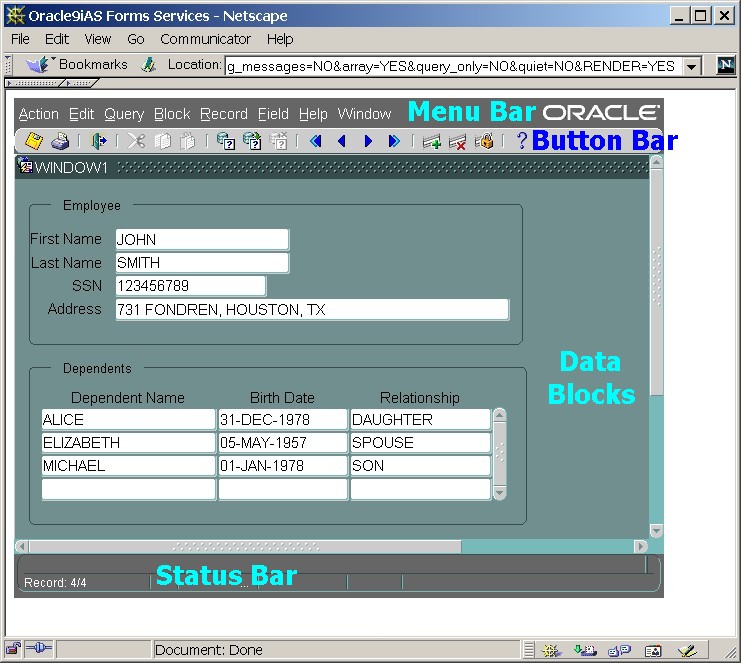This screenshot has height=663, width=741.
Task: Click the birth date 05-MAY-1957 cell
Action: point(283,442)
